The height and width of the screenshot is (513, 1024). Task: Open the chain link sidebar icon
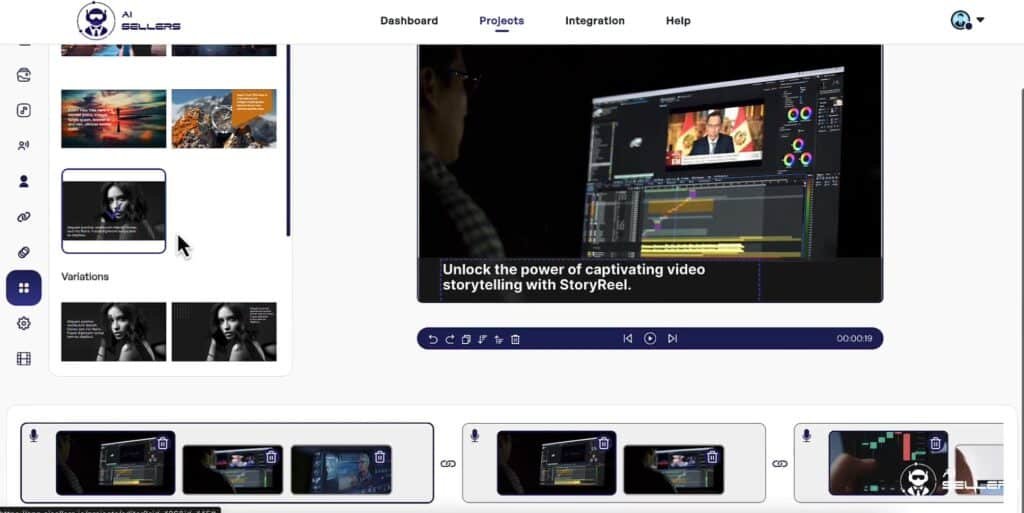pos(24,217)
